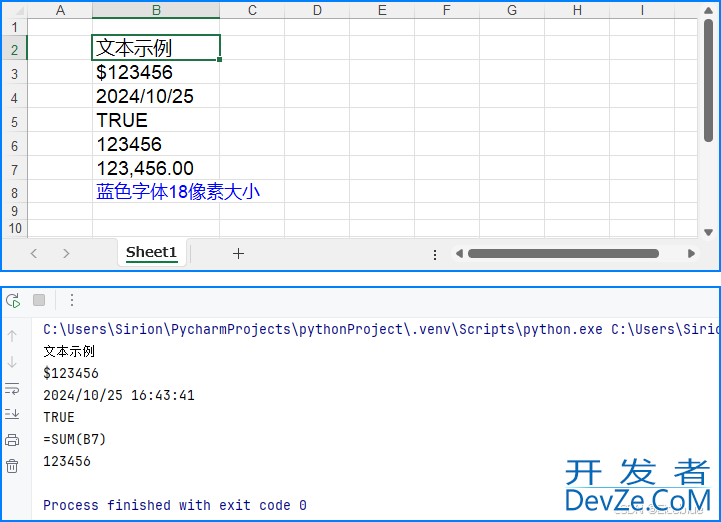Click the horizontal scrollbar left arrow
This screenshot has height=522, width=721.
(x=459, y=253)
